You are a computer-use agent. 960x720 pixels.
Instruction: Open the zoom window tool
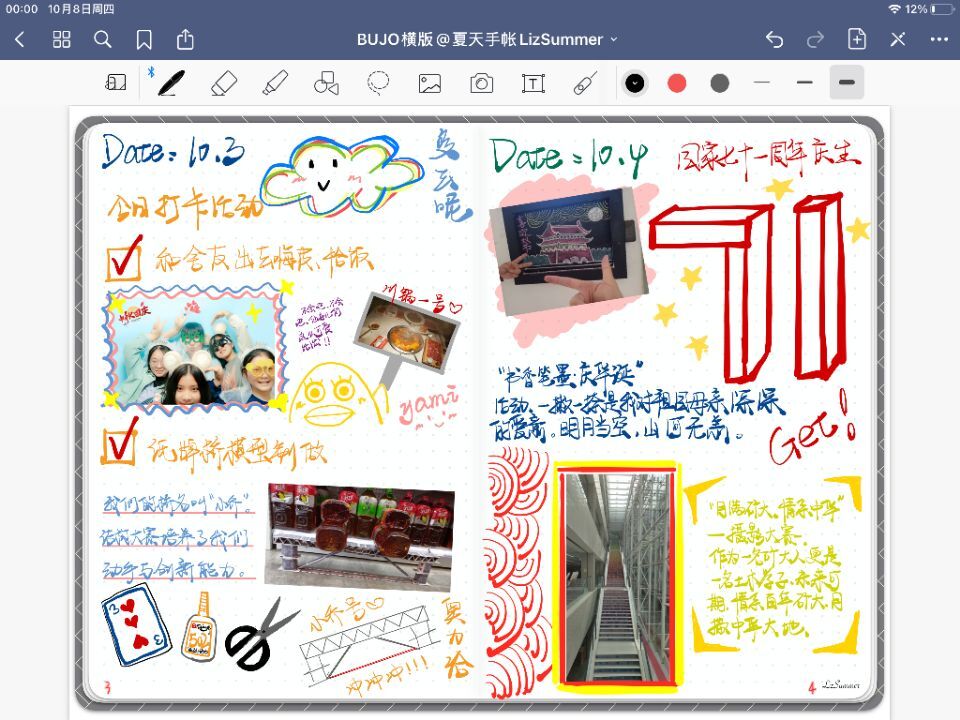[116, 83]
